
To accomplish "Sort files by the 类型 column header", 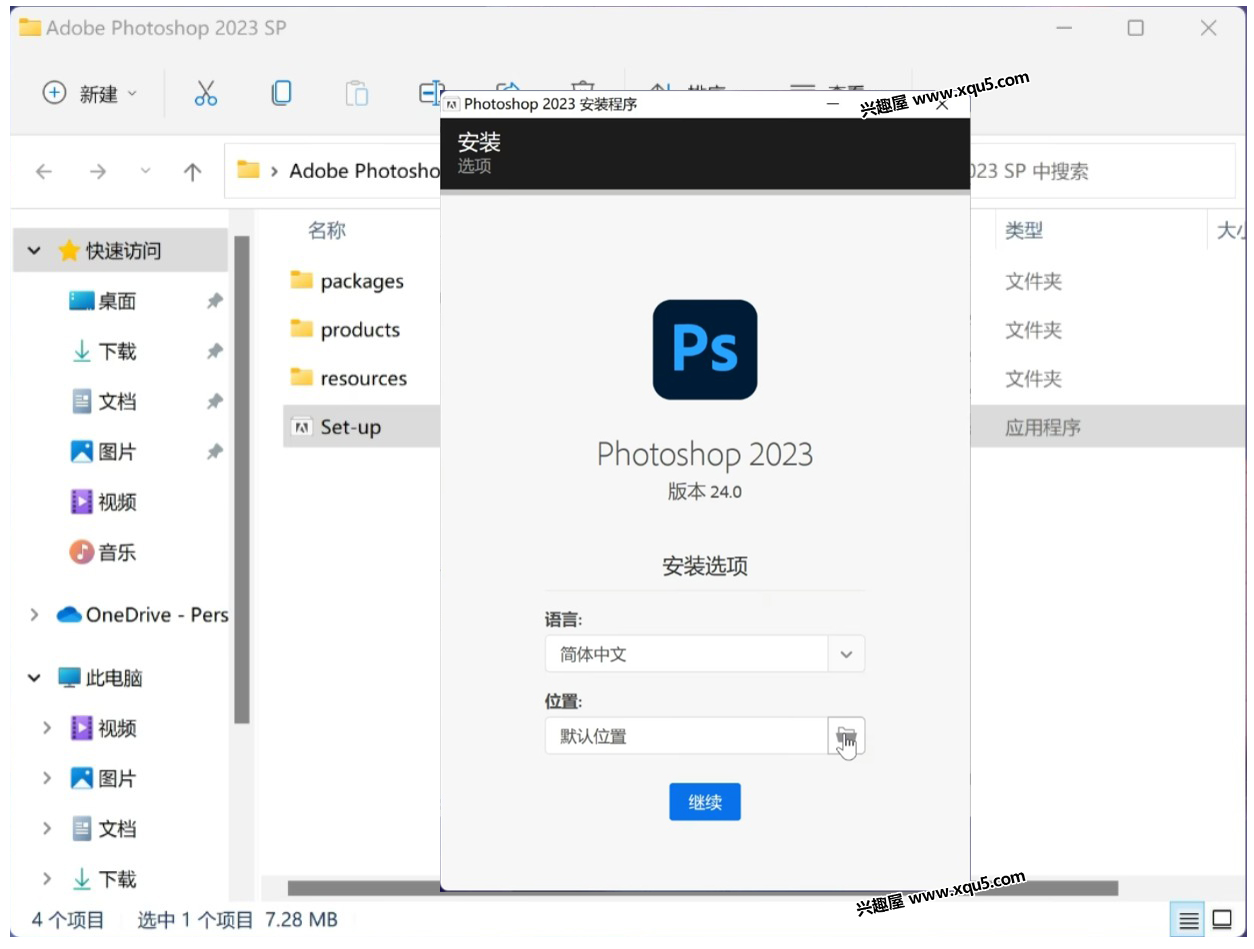I will (x=1024, y=230).
